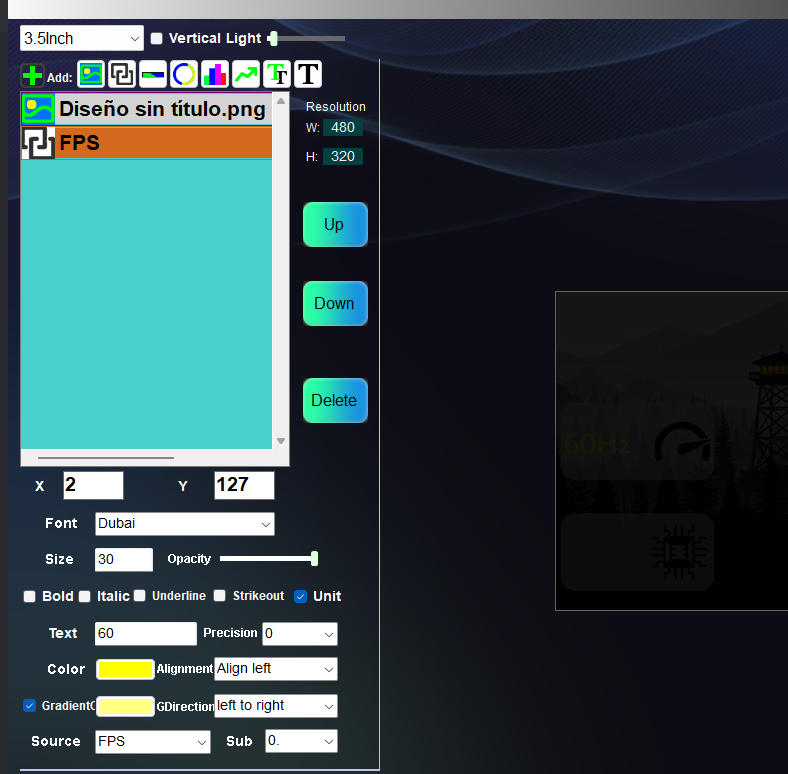
Task: Enable the Vertical Light checkbox
Action: (x=156, y=39)
